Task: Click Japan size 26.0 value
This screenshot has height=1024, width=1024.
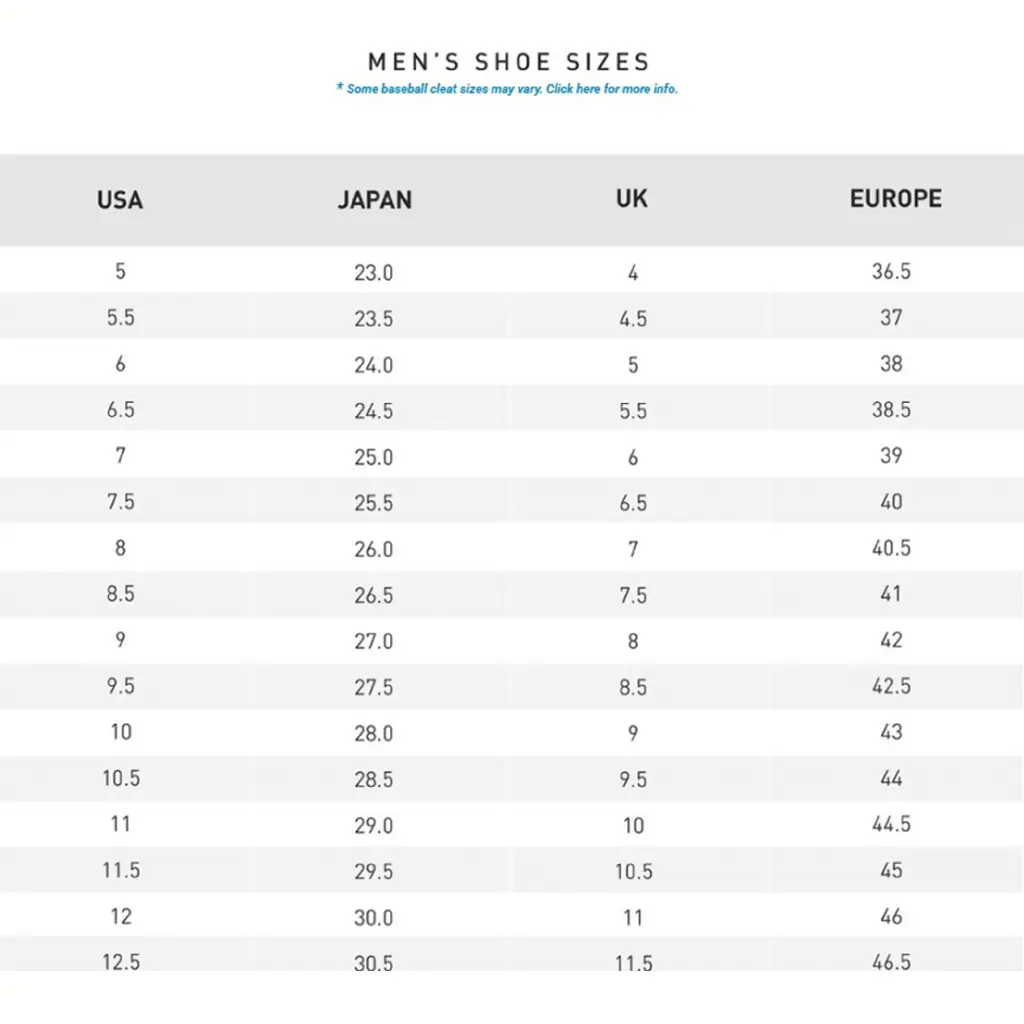Action: pyautogui.click(x=374, y=549)
